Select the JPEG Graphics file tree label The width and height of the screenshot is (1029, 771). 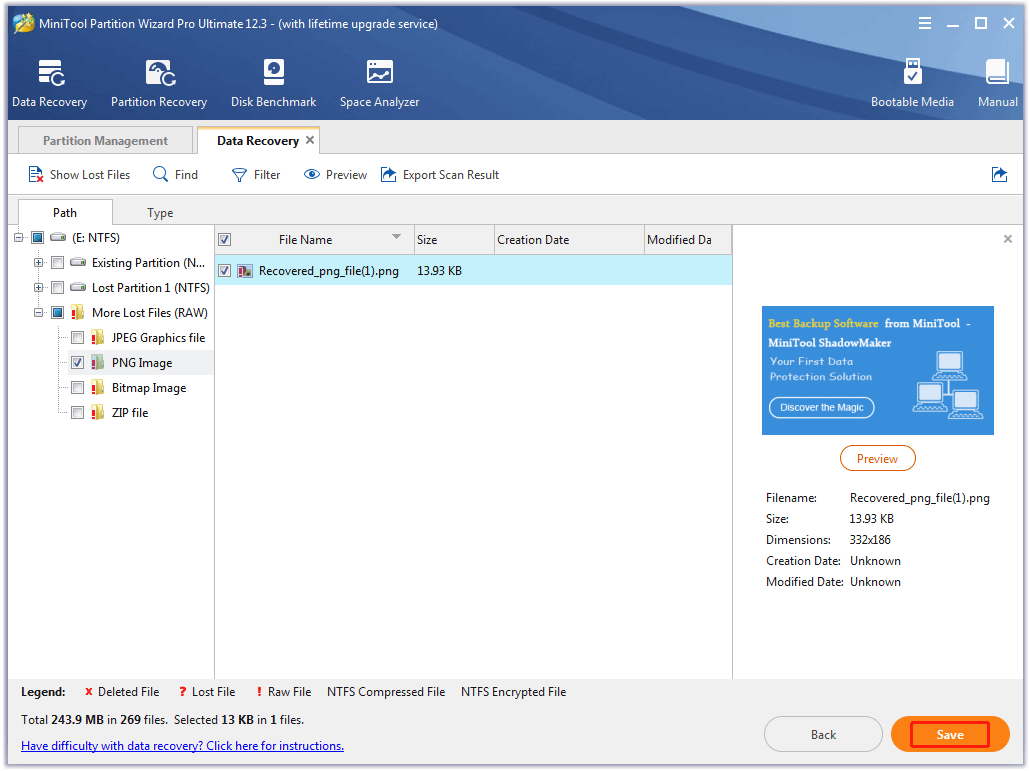158,338
